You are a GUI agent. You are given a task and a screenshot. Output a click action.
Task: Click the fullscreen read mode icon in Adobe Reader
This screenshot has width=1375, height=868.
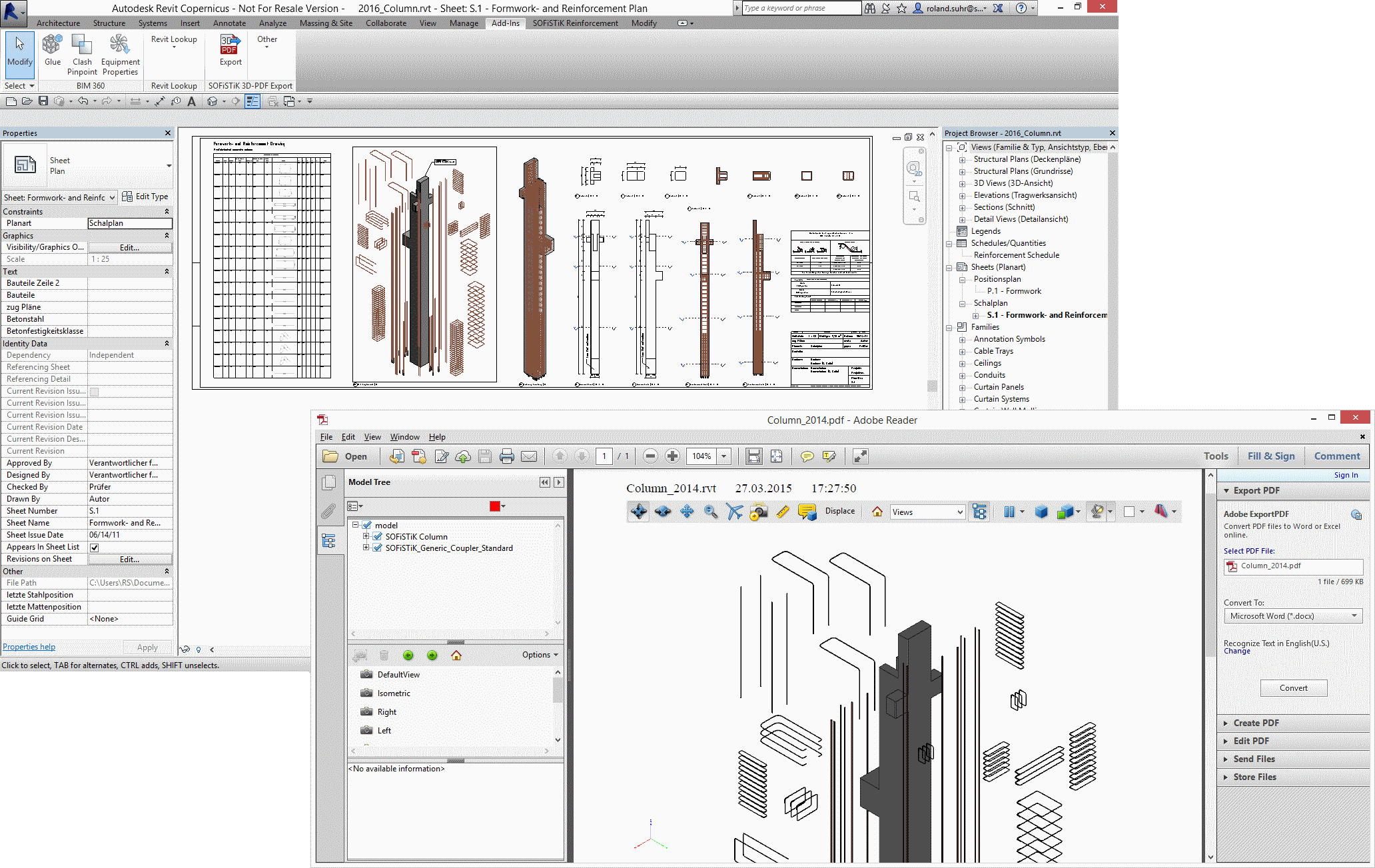coord(861,456)
